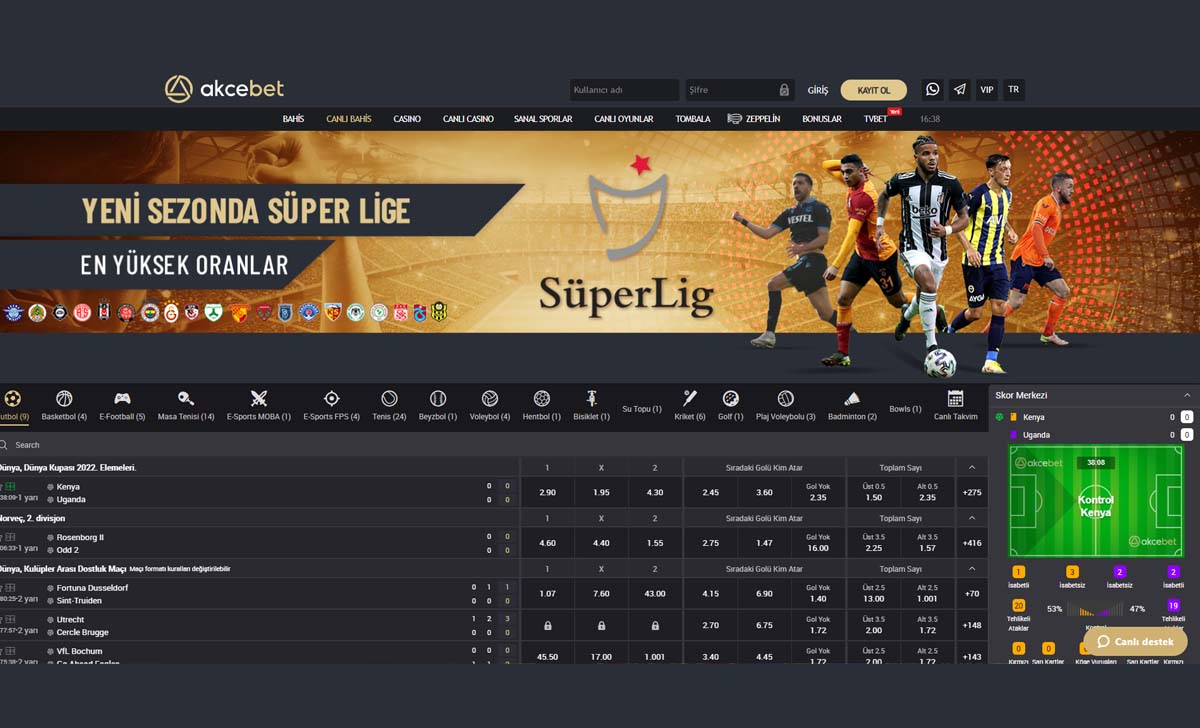Expand +148 markets for Utrecht match
The image size is (1200, 728).
point(971,626)
